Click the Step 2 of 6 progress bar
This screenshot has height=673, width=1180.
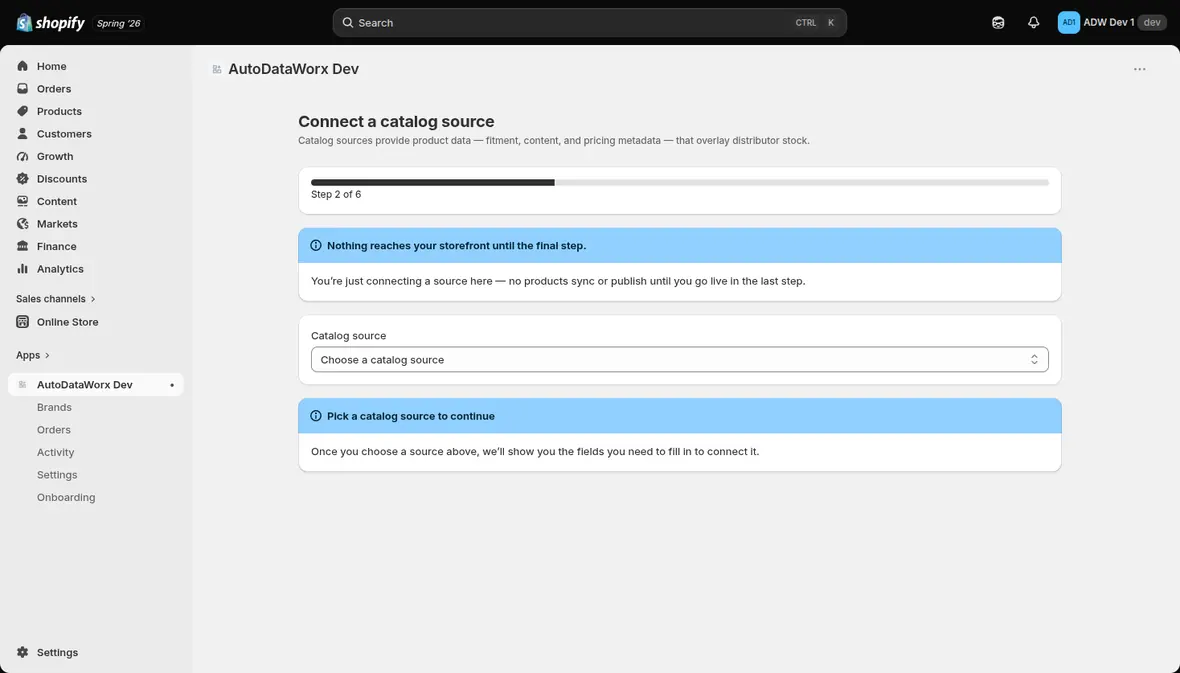pyautogui.click(x=680, y=183)
